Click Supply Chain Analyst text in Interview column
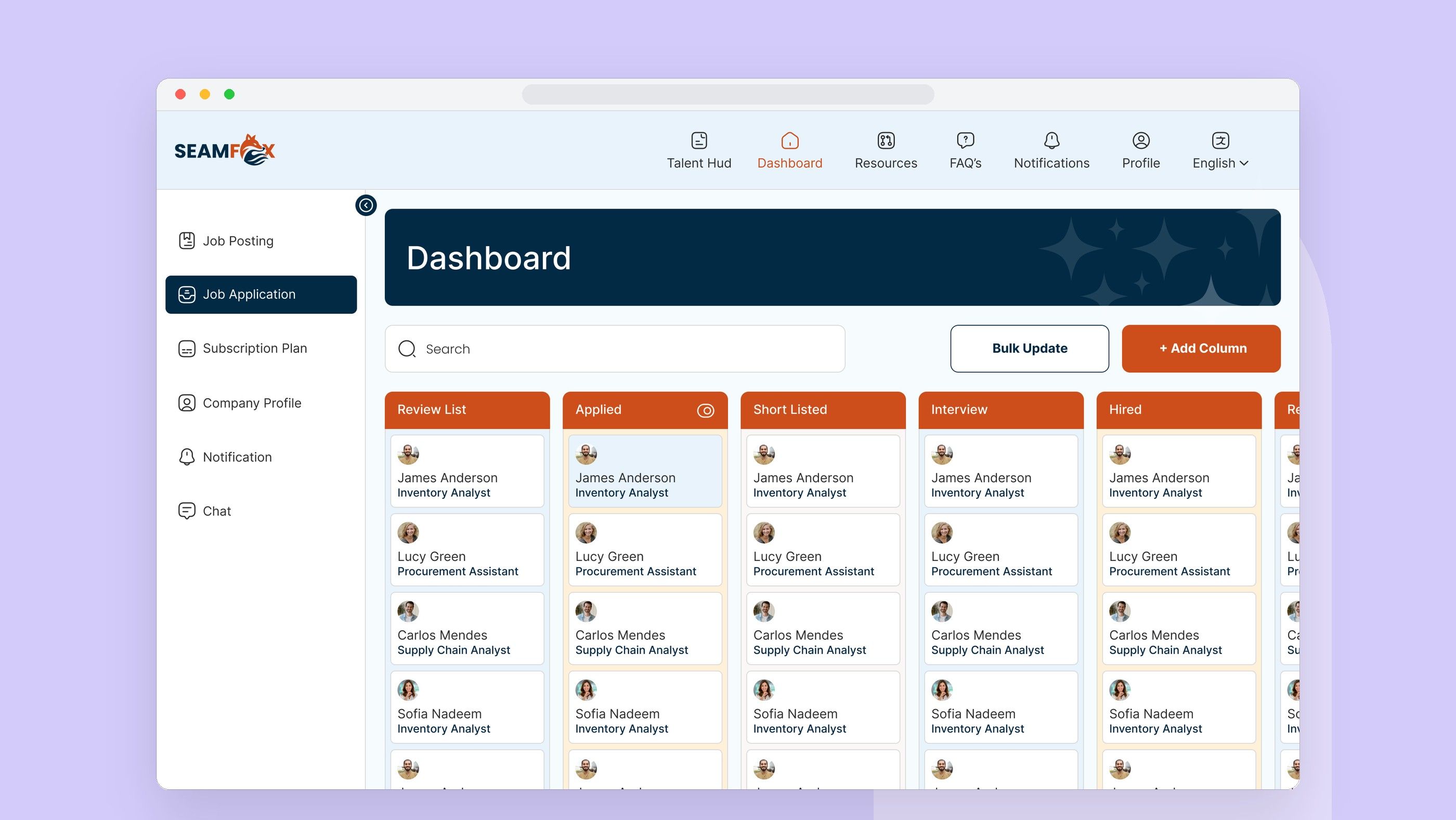This screenshot has height=820, width=1456. (987, 650)
